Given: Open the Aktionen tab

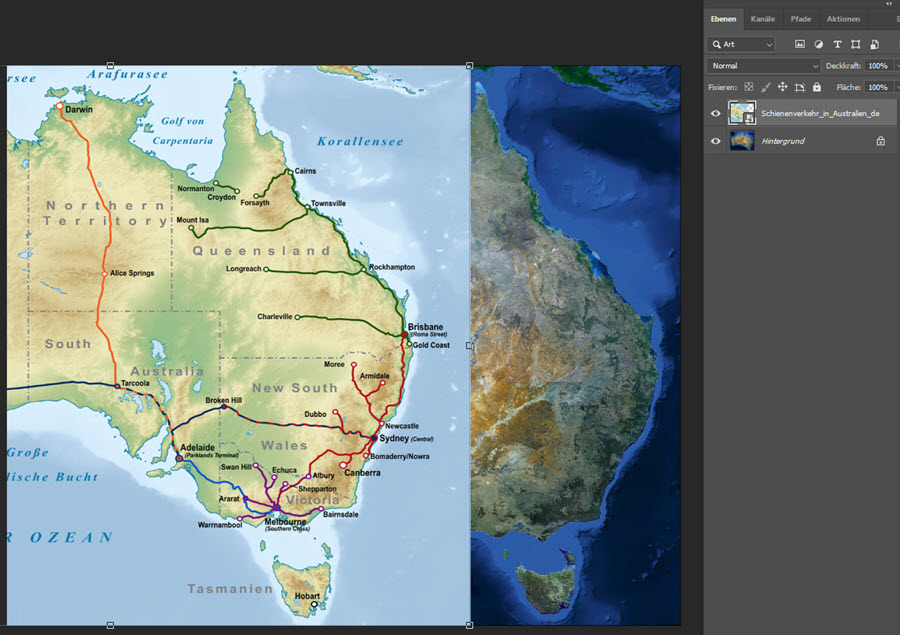Looking at the screenshot, I should [x=843, y=19].
